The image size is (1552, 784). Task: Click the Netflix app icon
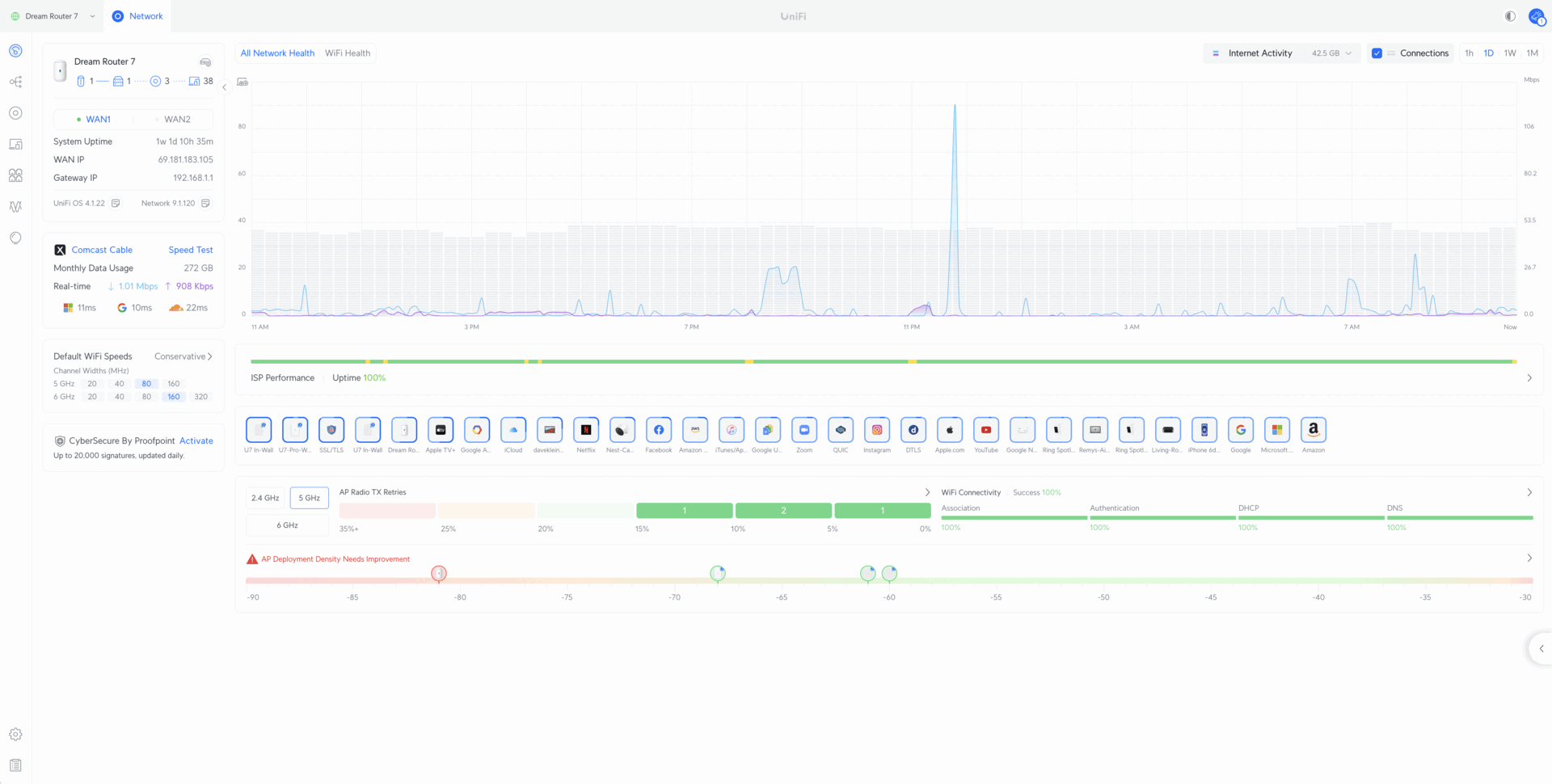coord(586,430)
